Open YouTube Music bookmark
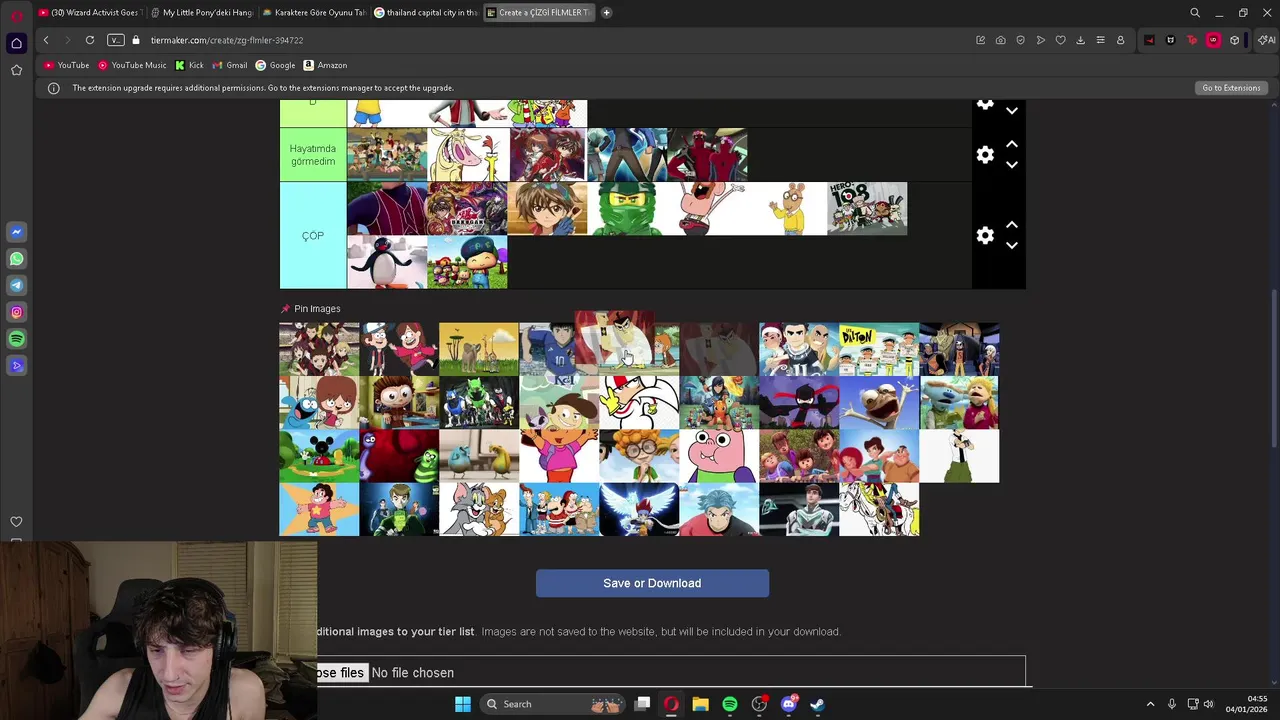This screenshot has height=720, width=1280. (x=133, y=65)
